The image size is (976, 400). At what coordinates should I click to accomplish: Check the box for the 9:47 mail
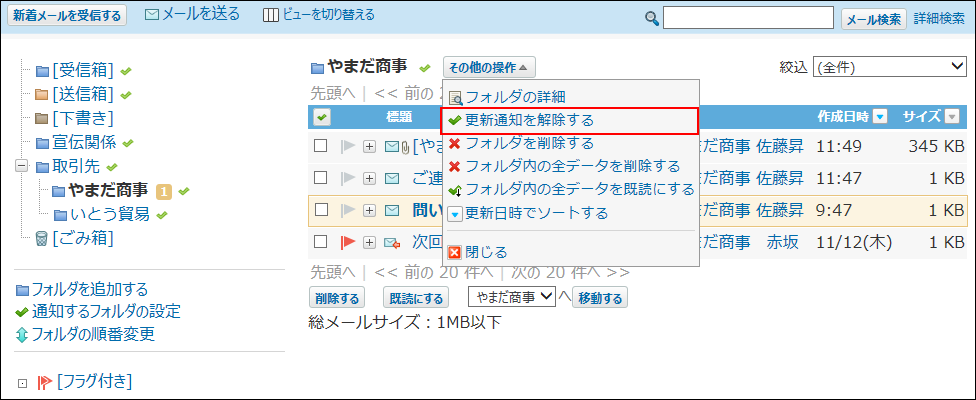[x=321, y=210]
